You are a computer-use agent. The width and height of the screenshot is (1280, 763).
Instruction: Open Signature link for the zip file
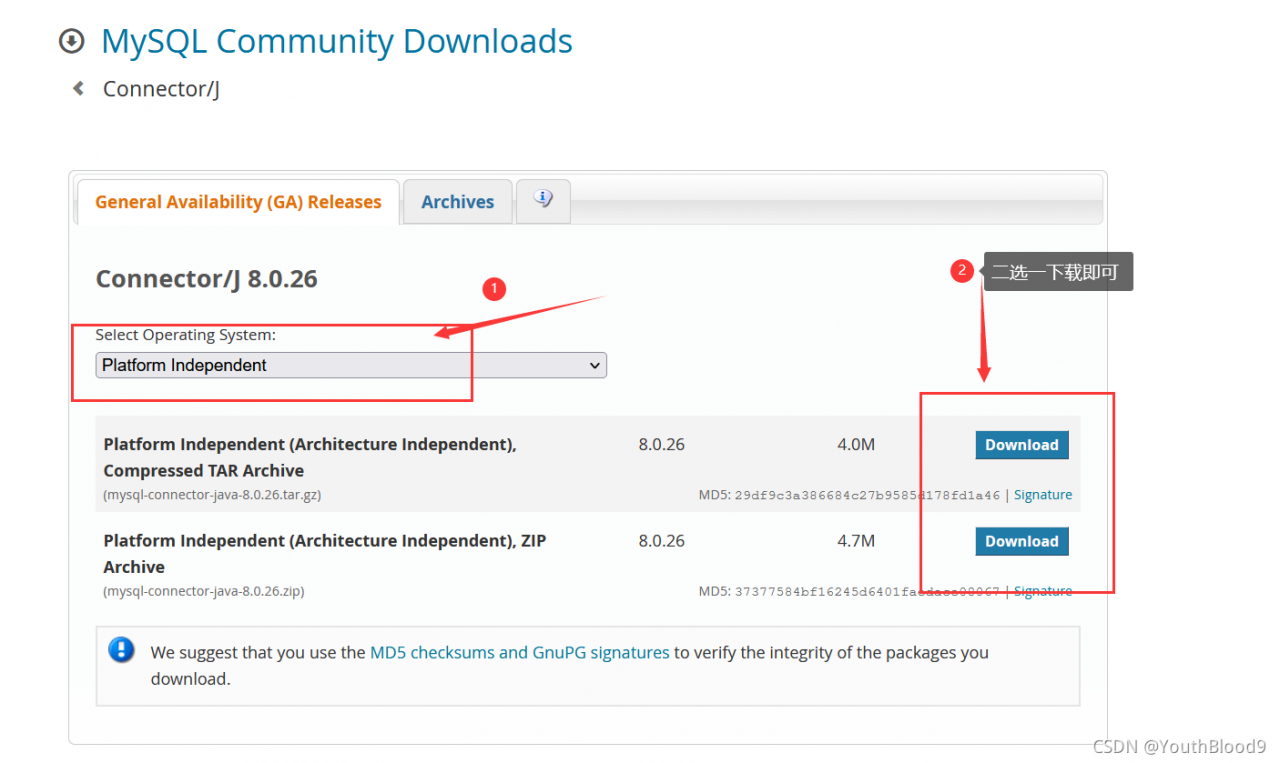1043,591
